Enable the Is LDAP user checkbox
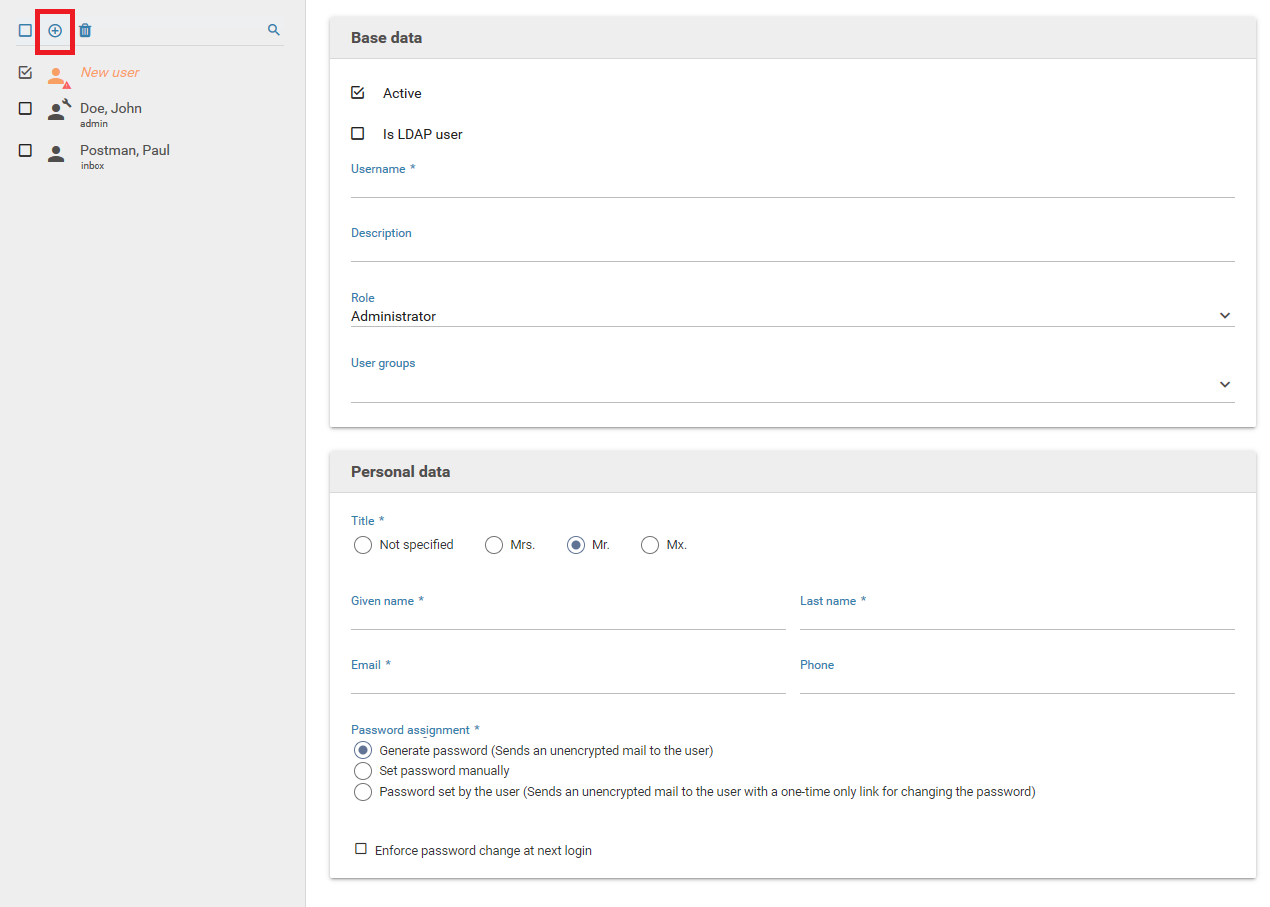Viewport: 1270px width, 907px height. click(358, 134)
